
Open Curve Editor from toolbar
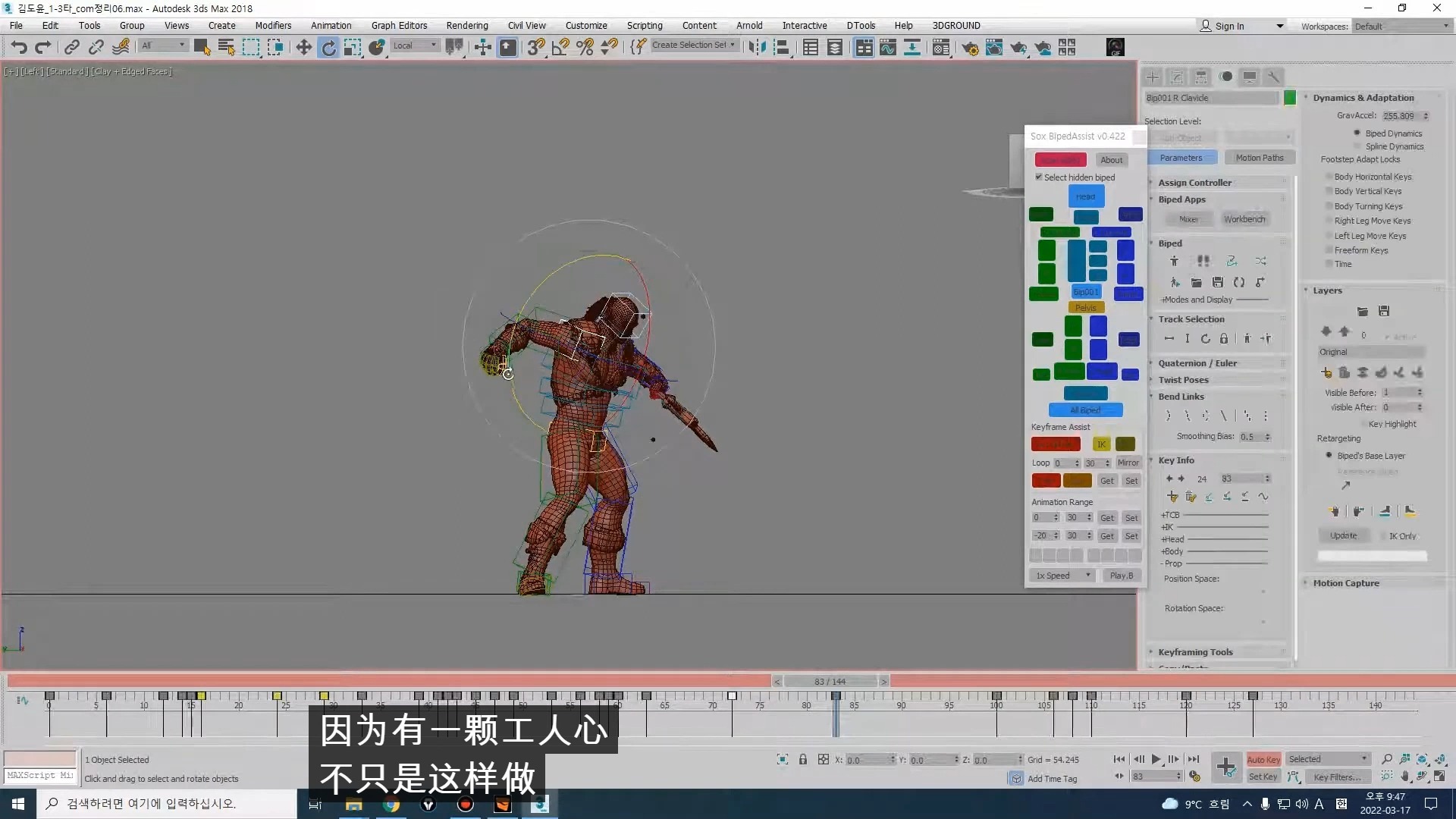click(x=888, y=48)
